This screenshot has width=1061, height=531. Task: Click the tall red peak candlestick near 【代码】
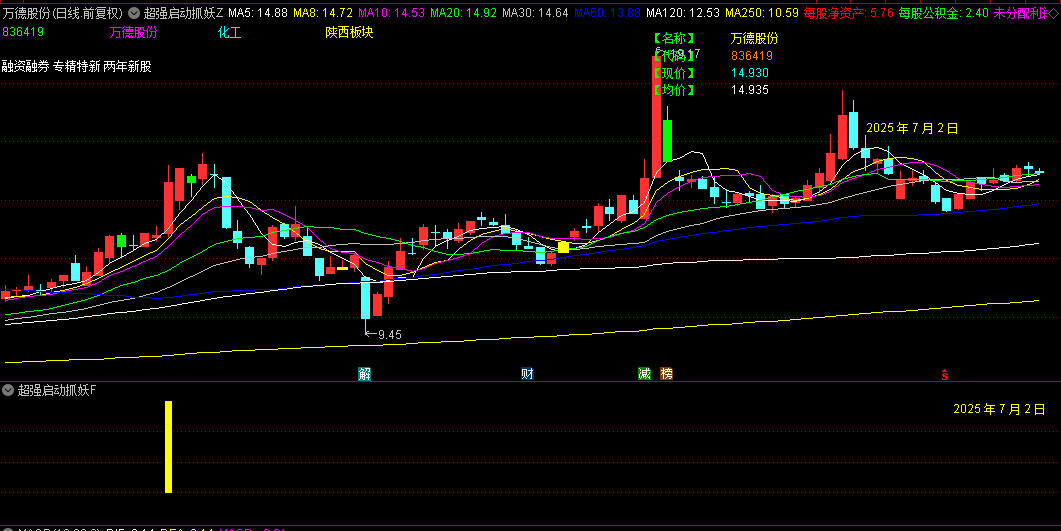656,116
